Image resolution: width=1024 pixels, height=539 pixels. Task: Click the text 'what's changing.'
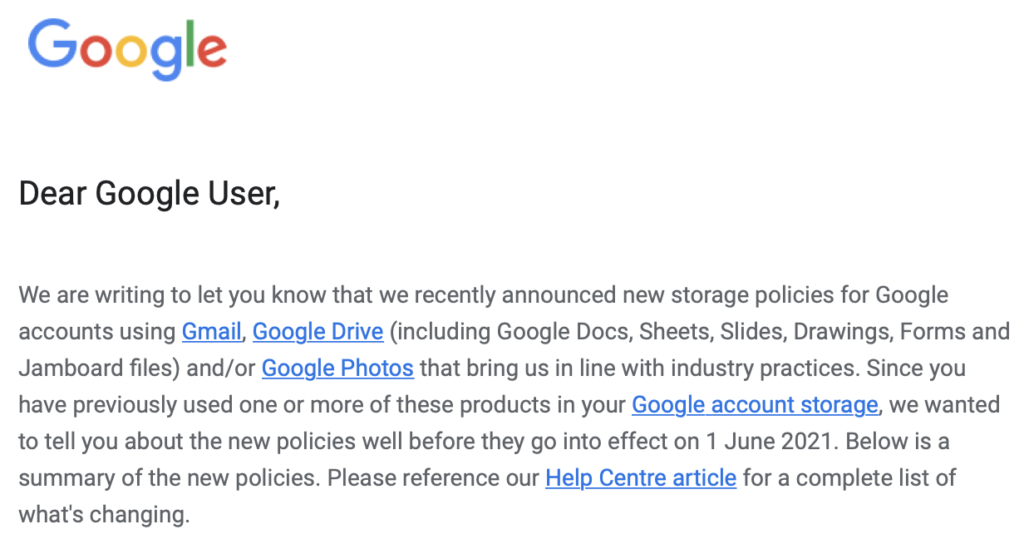click(104, 515)
